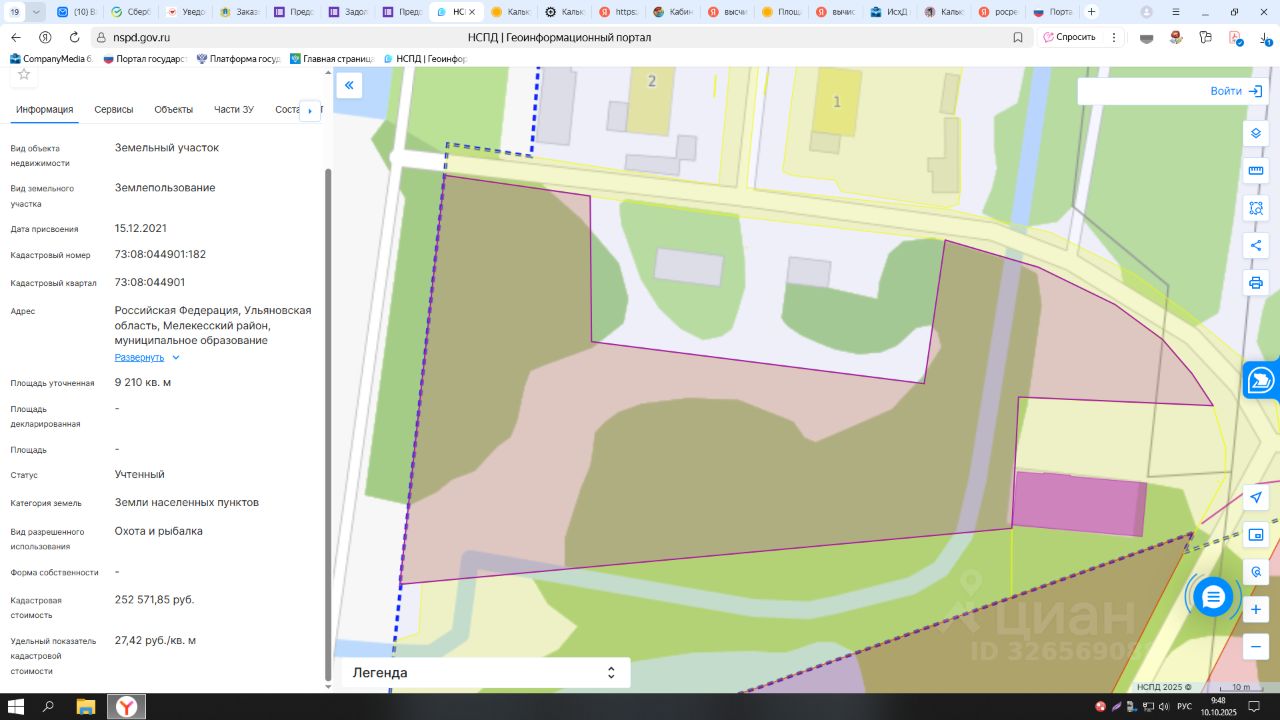Open the volume control in system tray
Viewport: 1280px width, 720px height.
(1163, 707)
